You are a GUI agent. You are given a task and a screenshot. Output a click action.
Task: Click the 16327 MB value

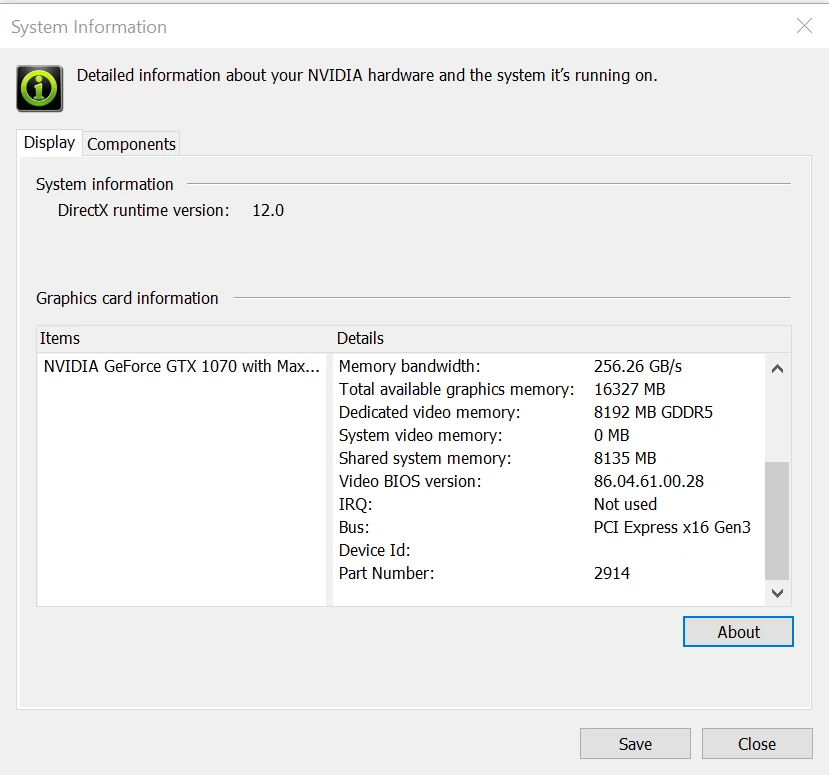(x=629, y=389)
